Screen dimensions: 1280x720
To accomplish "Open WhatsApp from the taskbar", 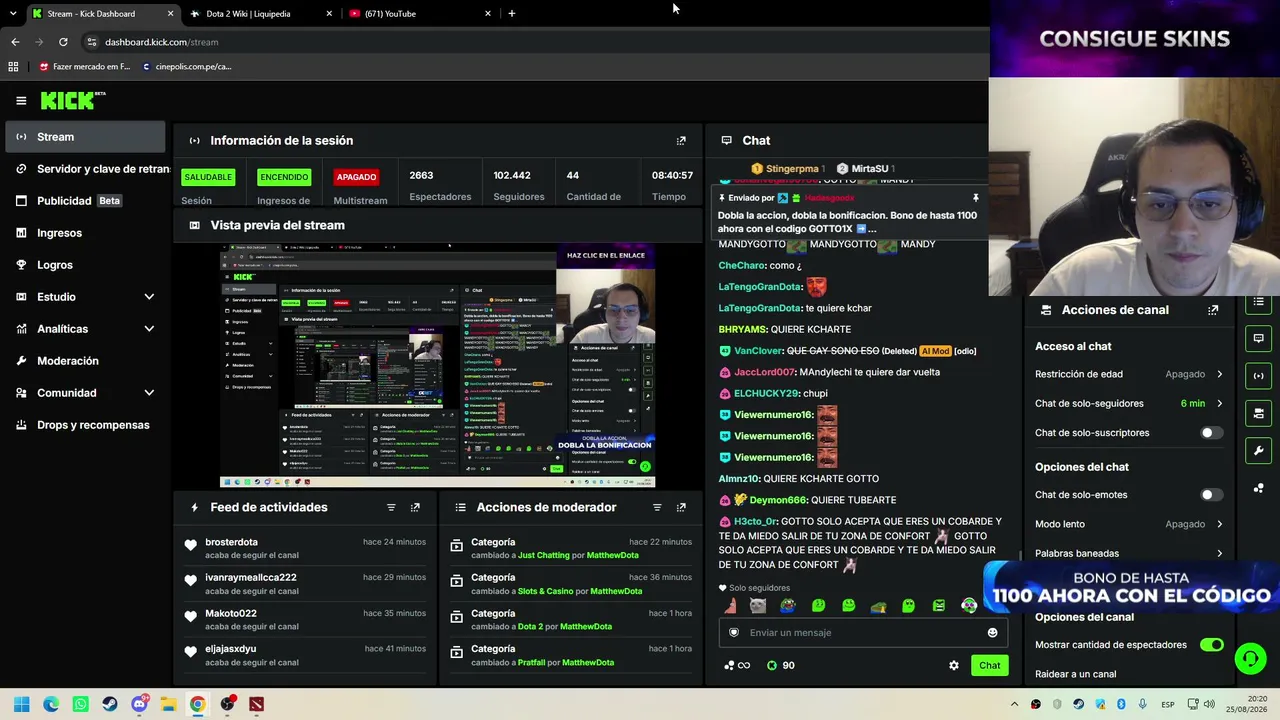I will [81, 704].
